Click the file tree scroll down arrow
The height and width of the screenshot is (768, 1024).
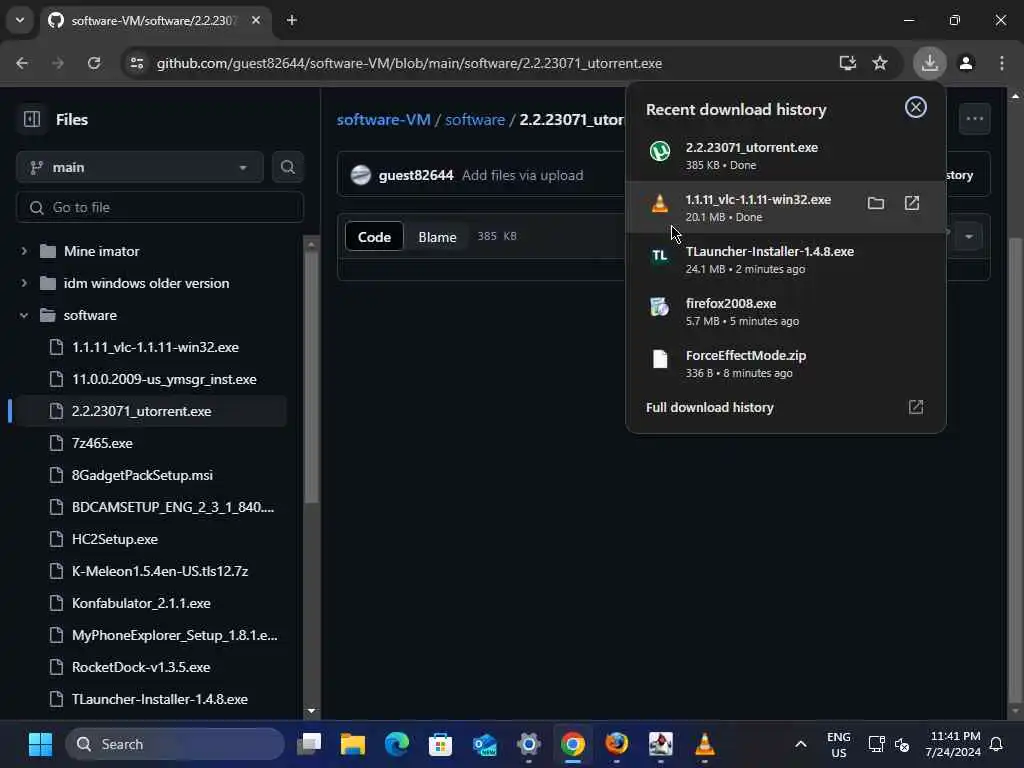click(x=312, y=711)
